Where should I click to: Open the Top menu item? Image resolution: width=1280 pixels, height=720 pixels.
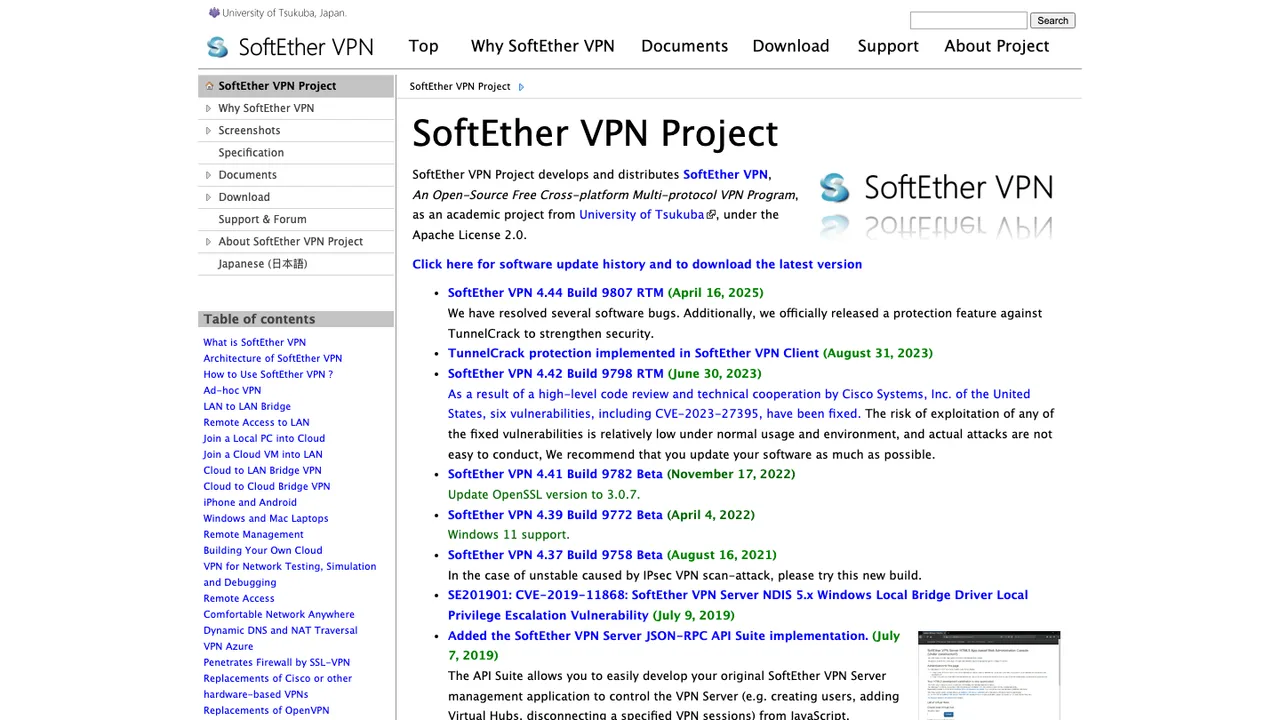[x=423, y=46]
